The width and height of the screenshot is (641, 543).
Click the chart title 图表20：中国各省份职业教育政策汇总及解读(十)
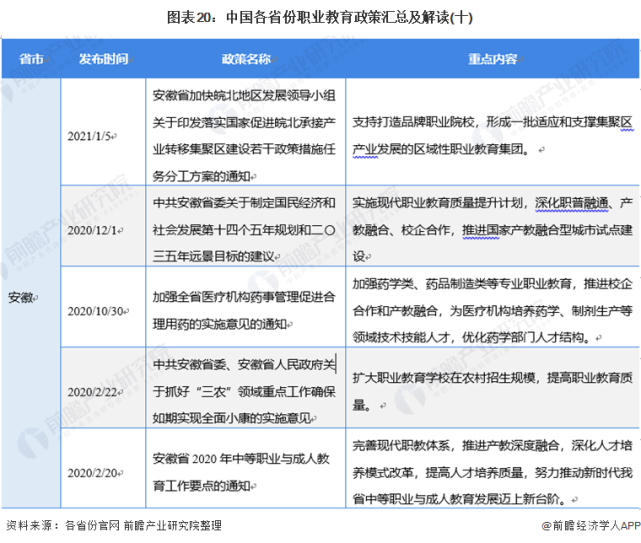click(320, 18)
